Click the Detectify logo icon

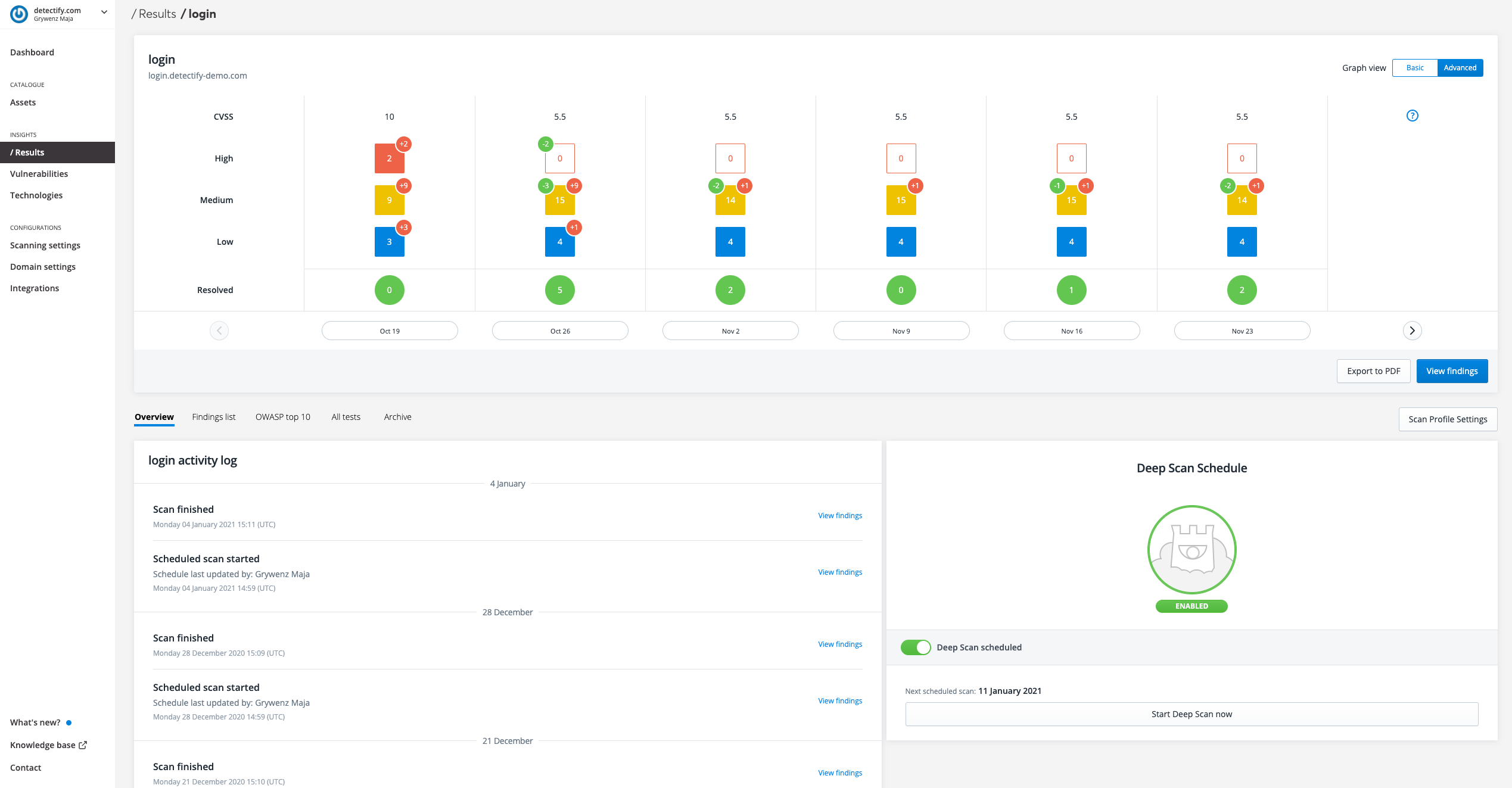click(x=19, y=14)
